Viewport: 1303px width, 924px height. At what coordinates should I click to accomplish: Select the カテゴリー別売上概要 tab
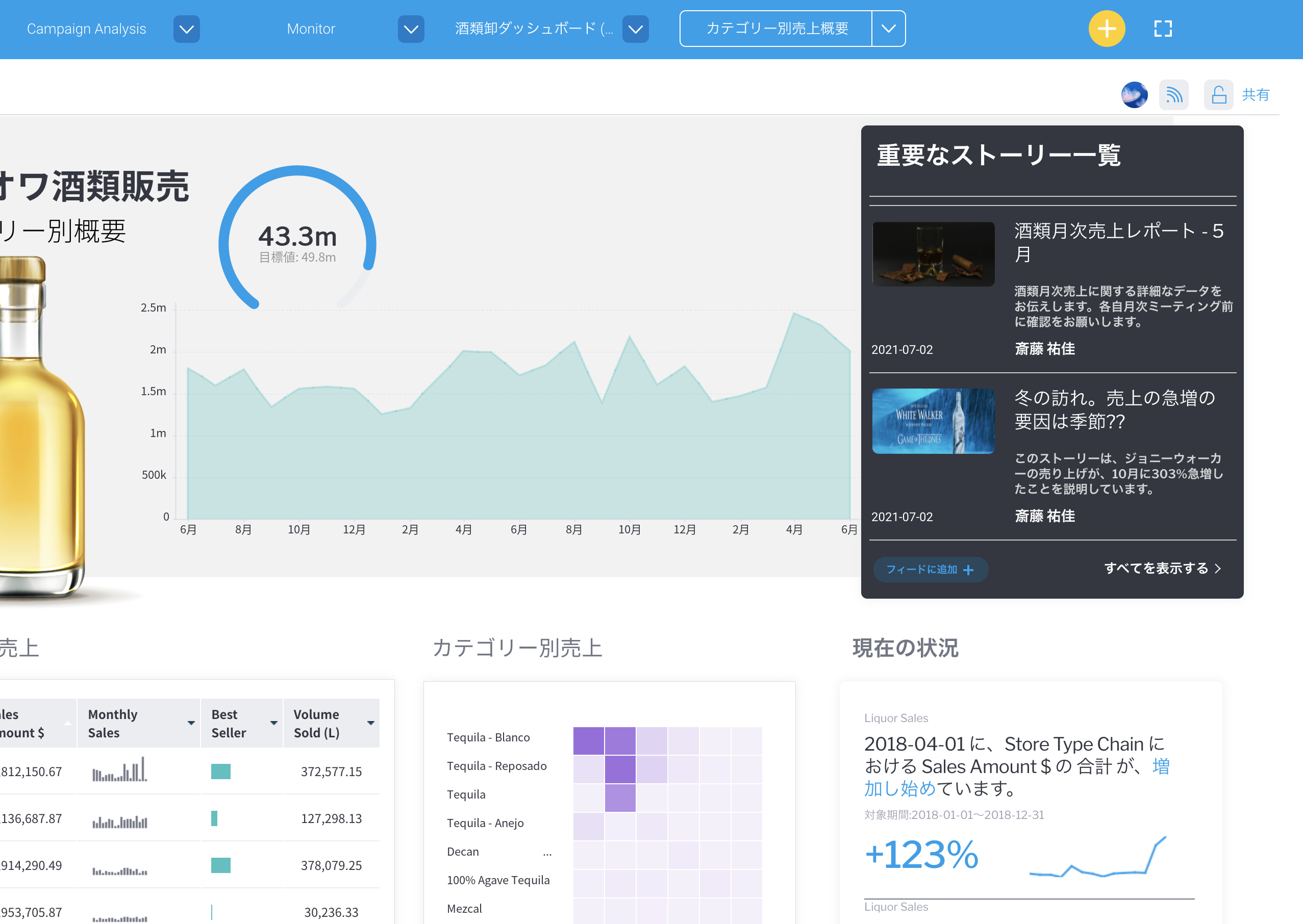coord(776,29)
